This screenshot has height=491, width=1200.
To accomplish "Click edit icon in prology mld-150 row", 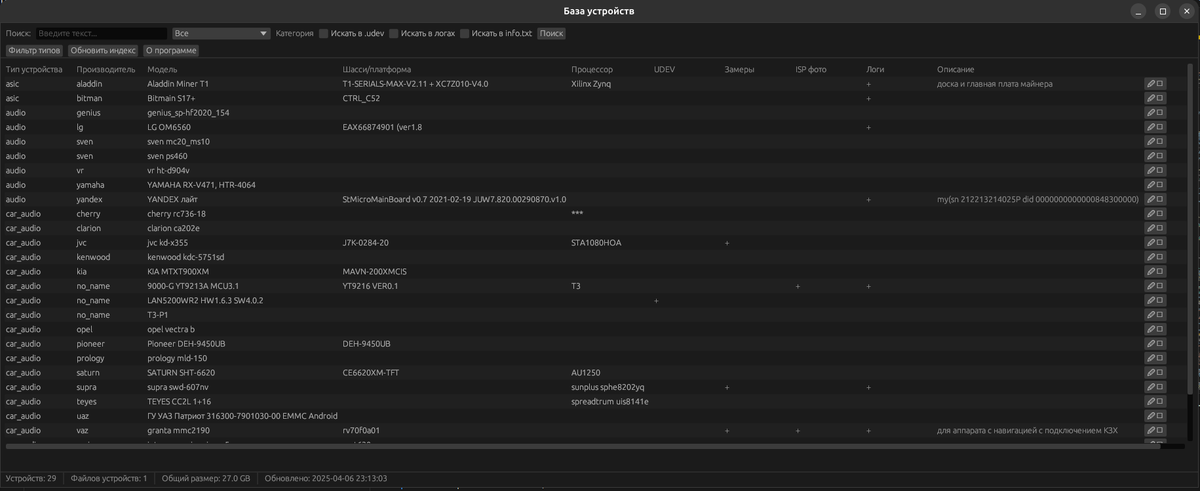I will click(1155, 358).
